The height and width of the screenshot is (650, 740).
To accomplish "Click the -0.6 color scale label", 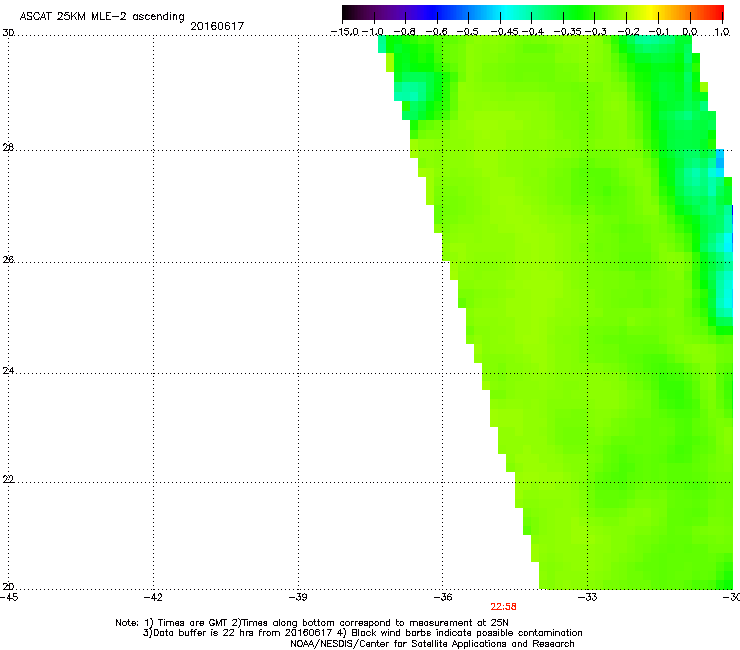I will tap(437, 32).
